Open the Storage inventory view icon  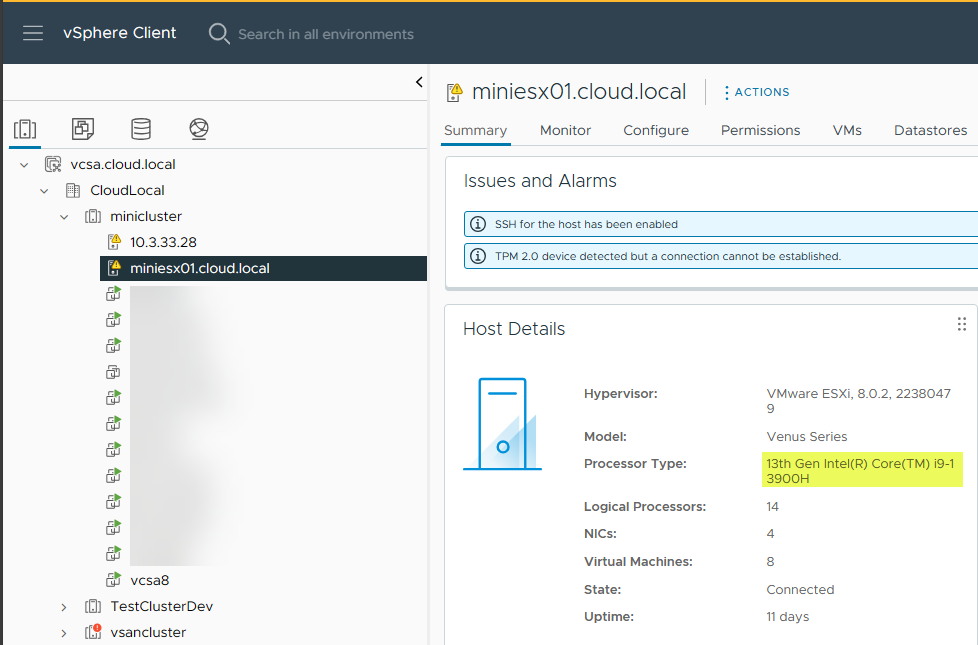click(141, 128)
